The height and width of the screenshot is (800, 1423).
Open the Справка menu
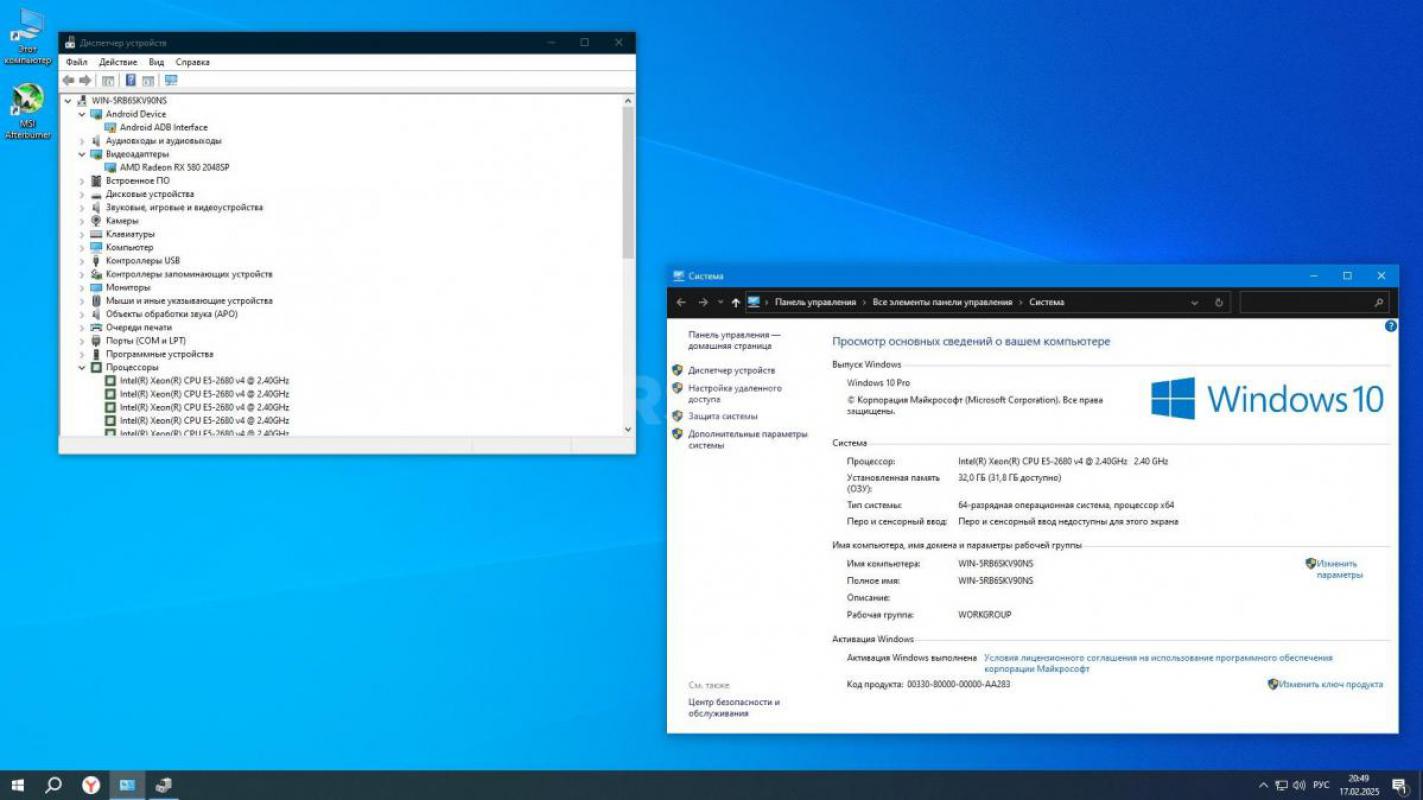(193, 62)
